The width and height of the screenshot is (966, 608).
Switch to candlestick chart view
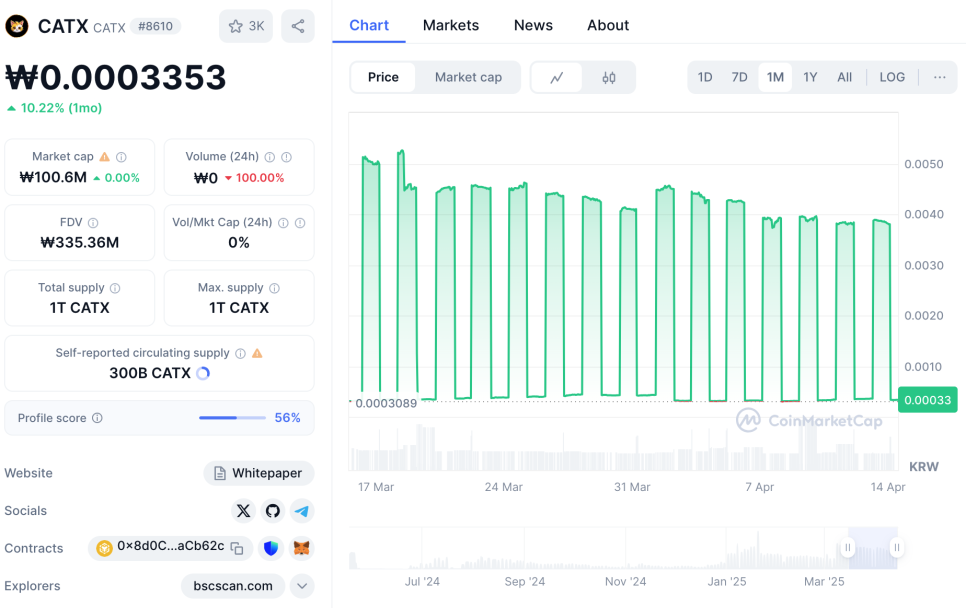pyautogui.click(x=609, y=78)
